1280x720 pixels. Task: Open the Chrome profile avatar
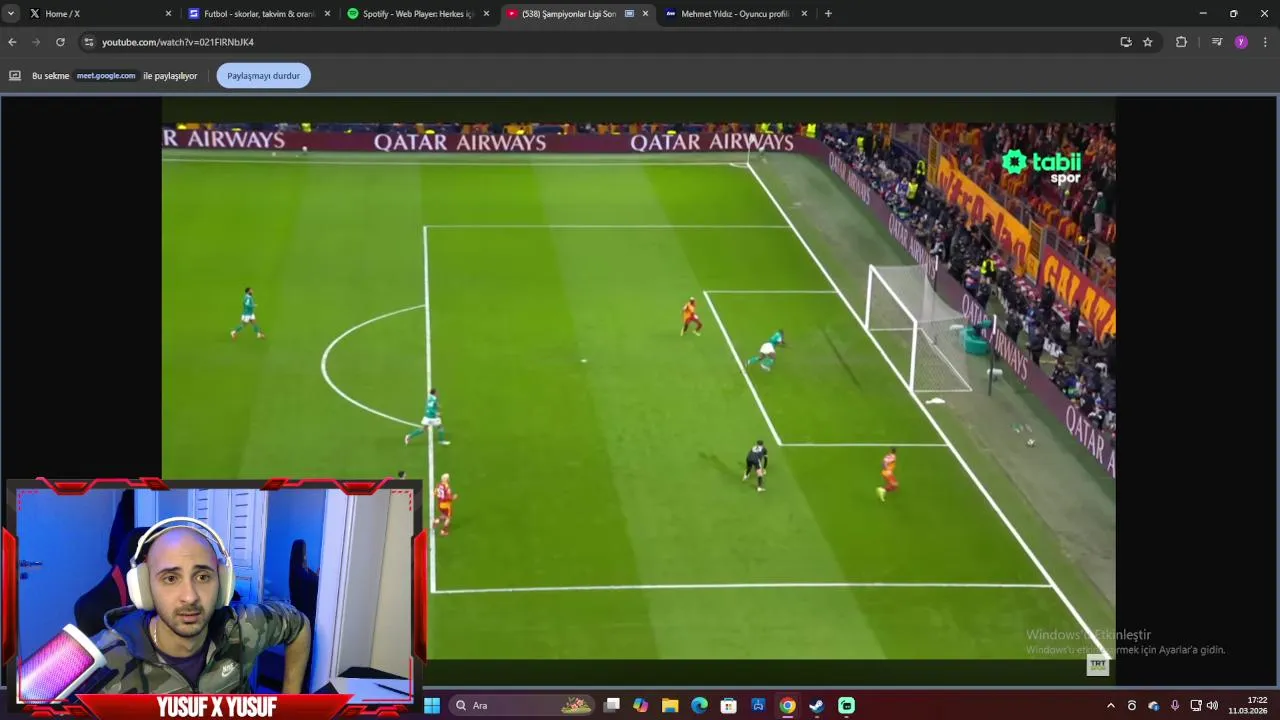(1241, 42)
